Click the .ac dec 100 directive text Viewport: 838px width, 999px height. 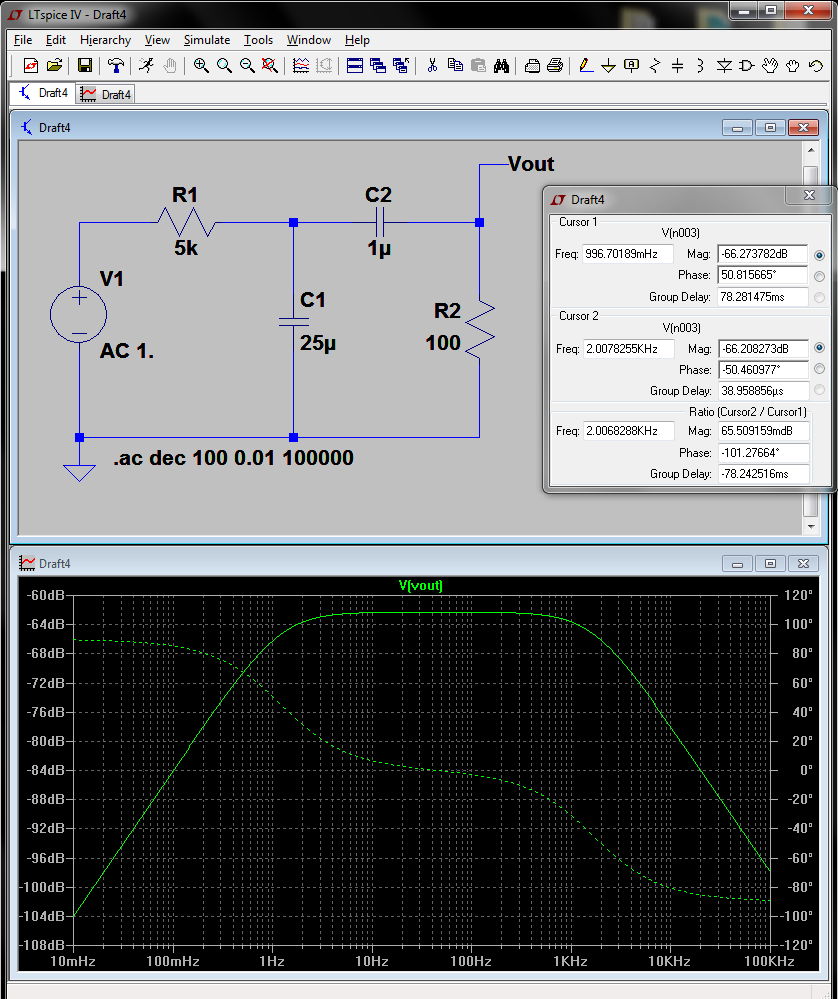coord(233,458)
